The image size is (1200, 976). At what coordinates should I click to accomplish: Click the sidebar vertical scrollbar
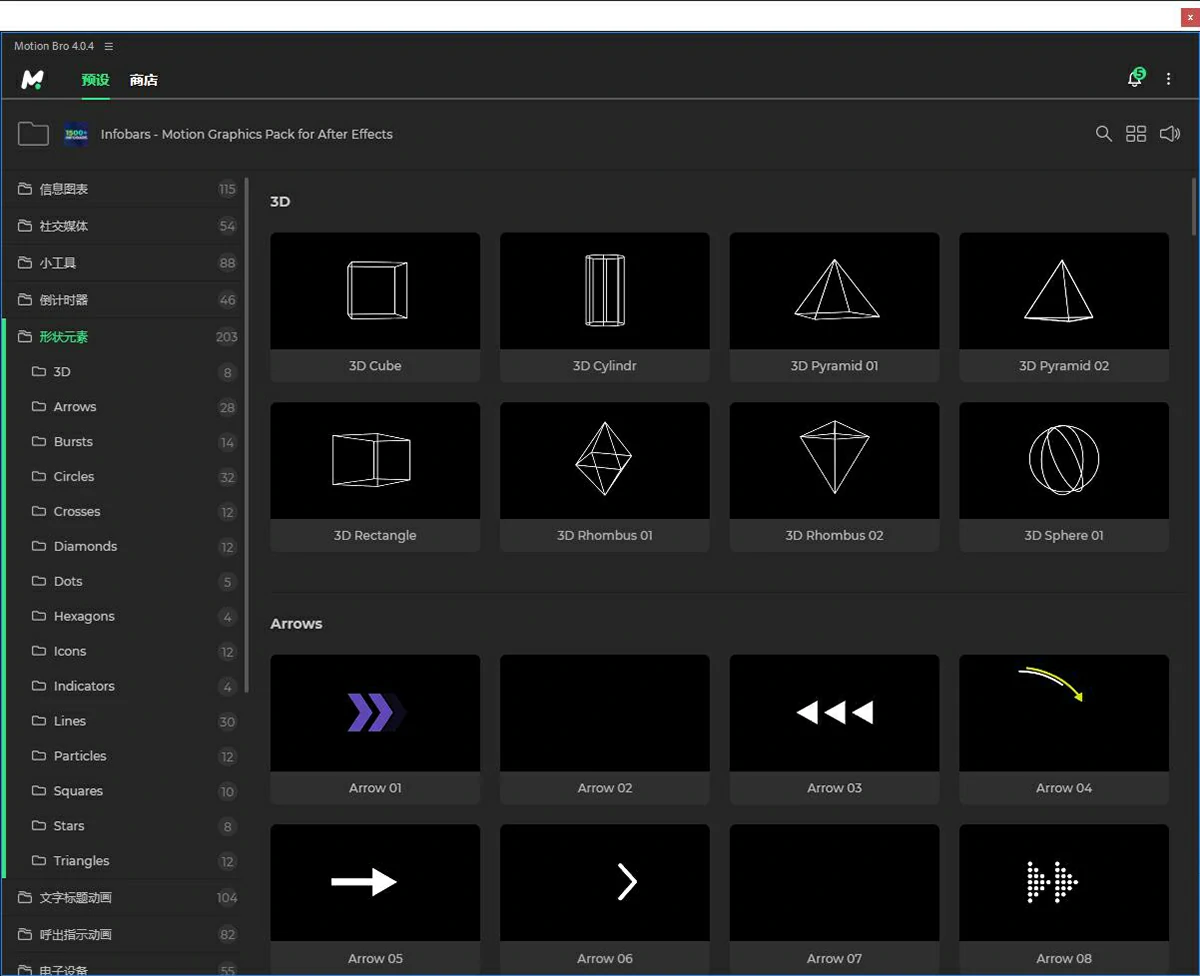coord(246,435)
